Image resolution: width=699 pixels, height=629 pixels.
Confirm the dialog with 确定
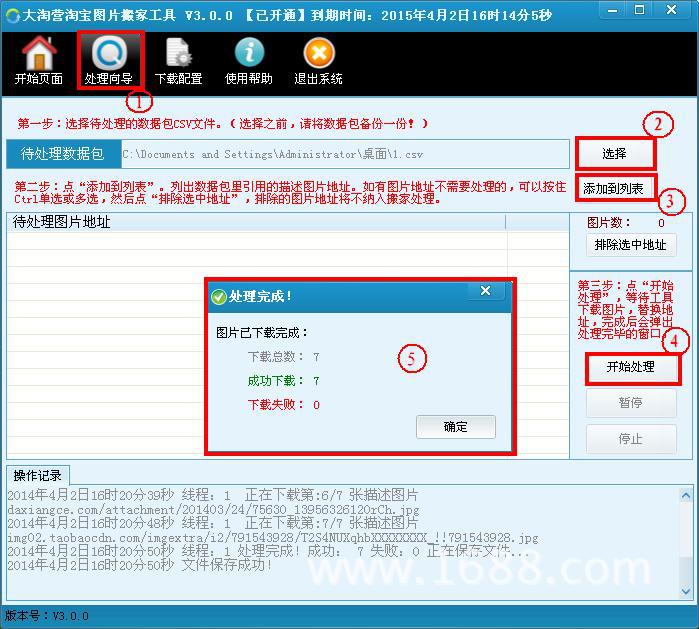pos(456,427)
